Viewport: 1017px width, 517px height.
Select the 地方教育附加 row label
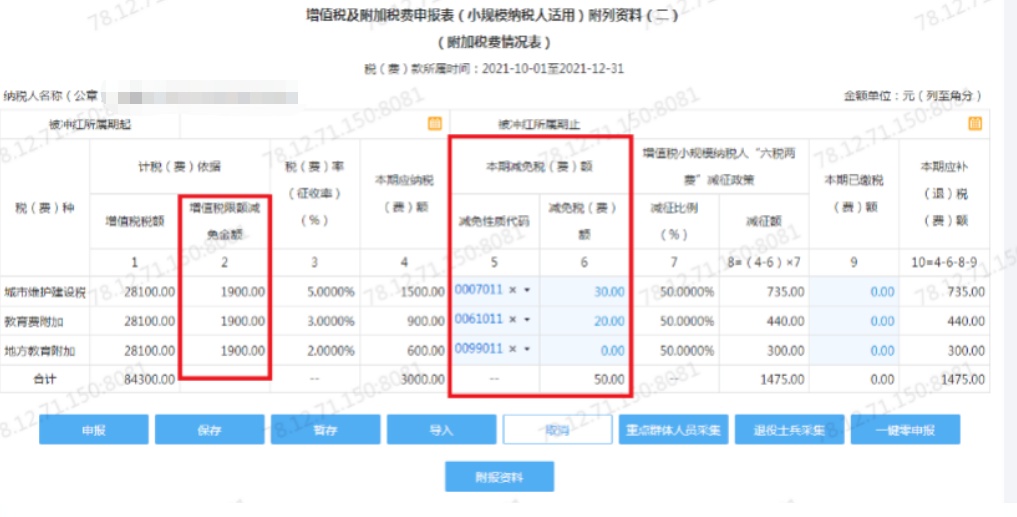click(x=40, y=351)
